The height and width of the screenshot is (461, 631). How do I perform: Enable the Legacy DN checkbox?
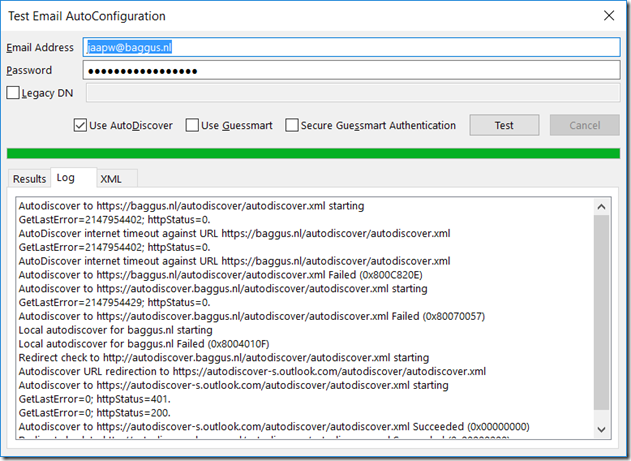(x=13, y=93)
